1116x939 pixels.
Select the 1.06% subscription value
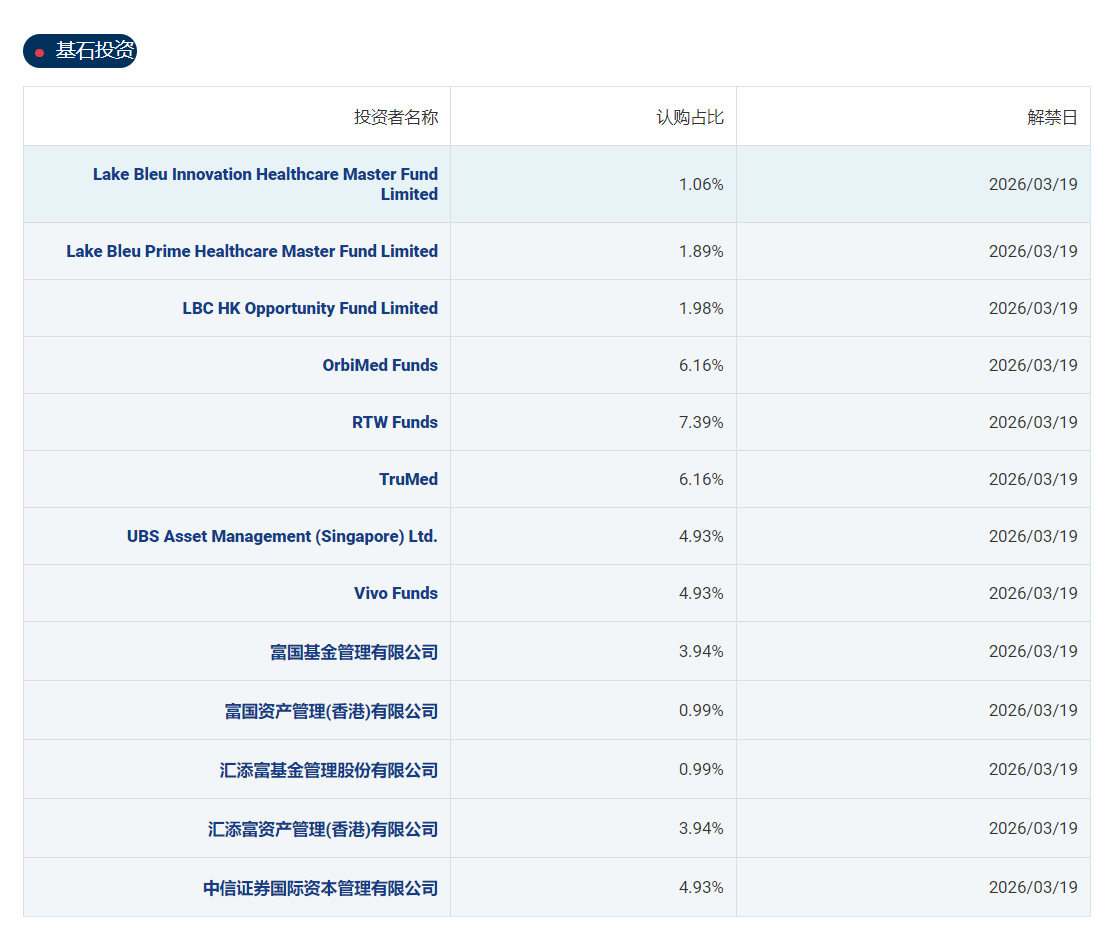(701, 184)
